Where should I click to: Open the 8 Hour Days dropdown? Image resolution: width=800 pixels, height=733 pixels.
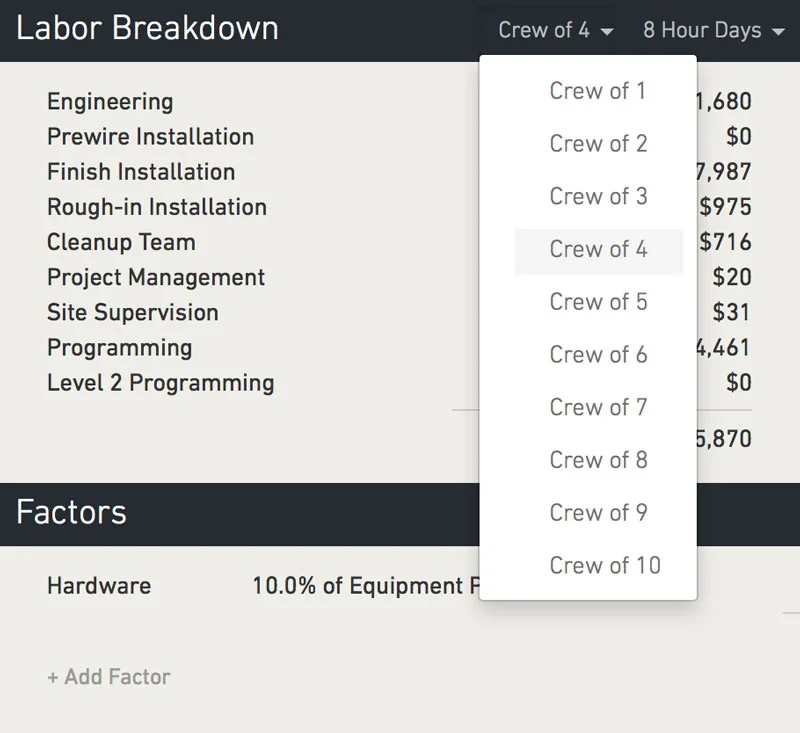713,30
